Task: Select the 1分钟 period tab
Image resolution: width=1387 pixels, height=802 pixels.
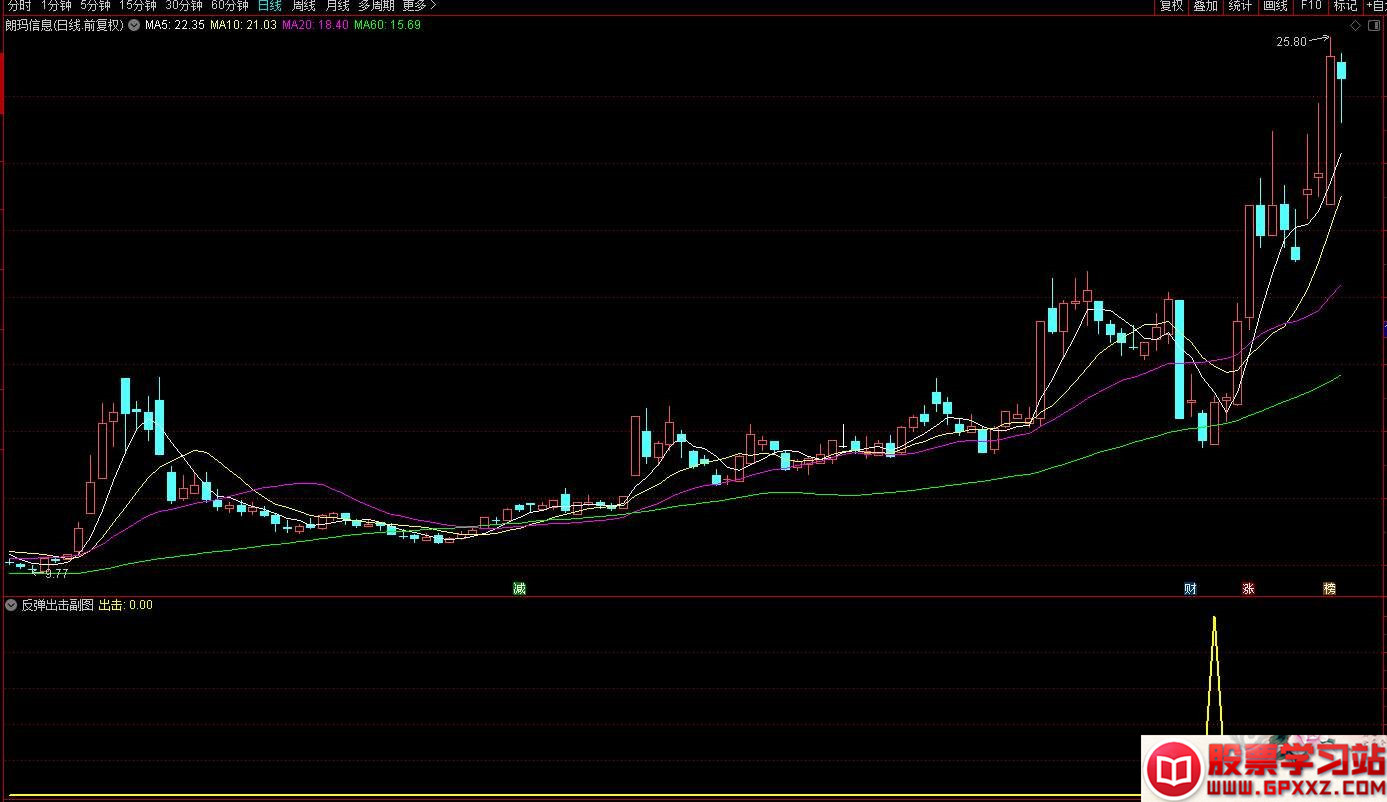Action: (x=56, y=6)
